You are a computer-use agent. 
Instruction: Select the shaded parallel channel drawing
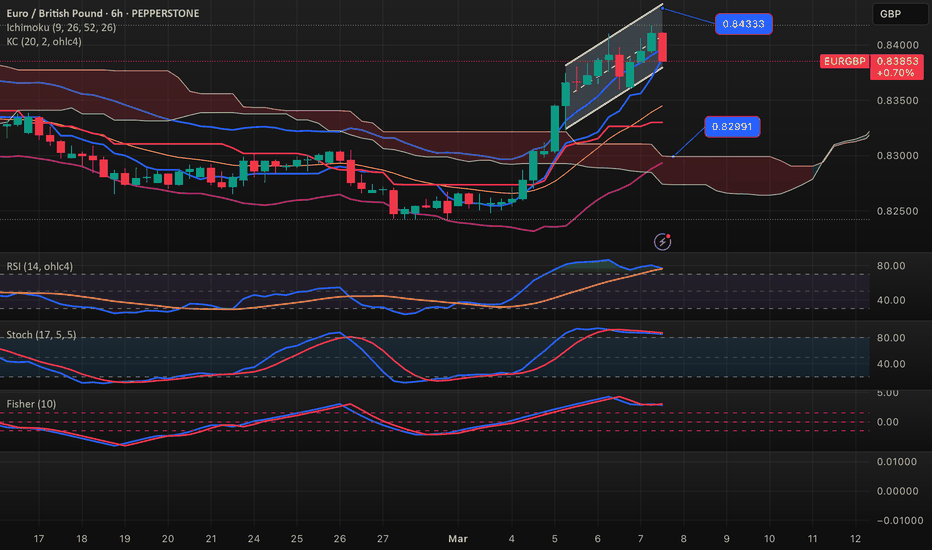pos(614,67)
